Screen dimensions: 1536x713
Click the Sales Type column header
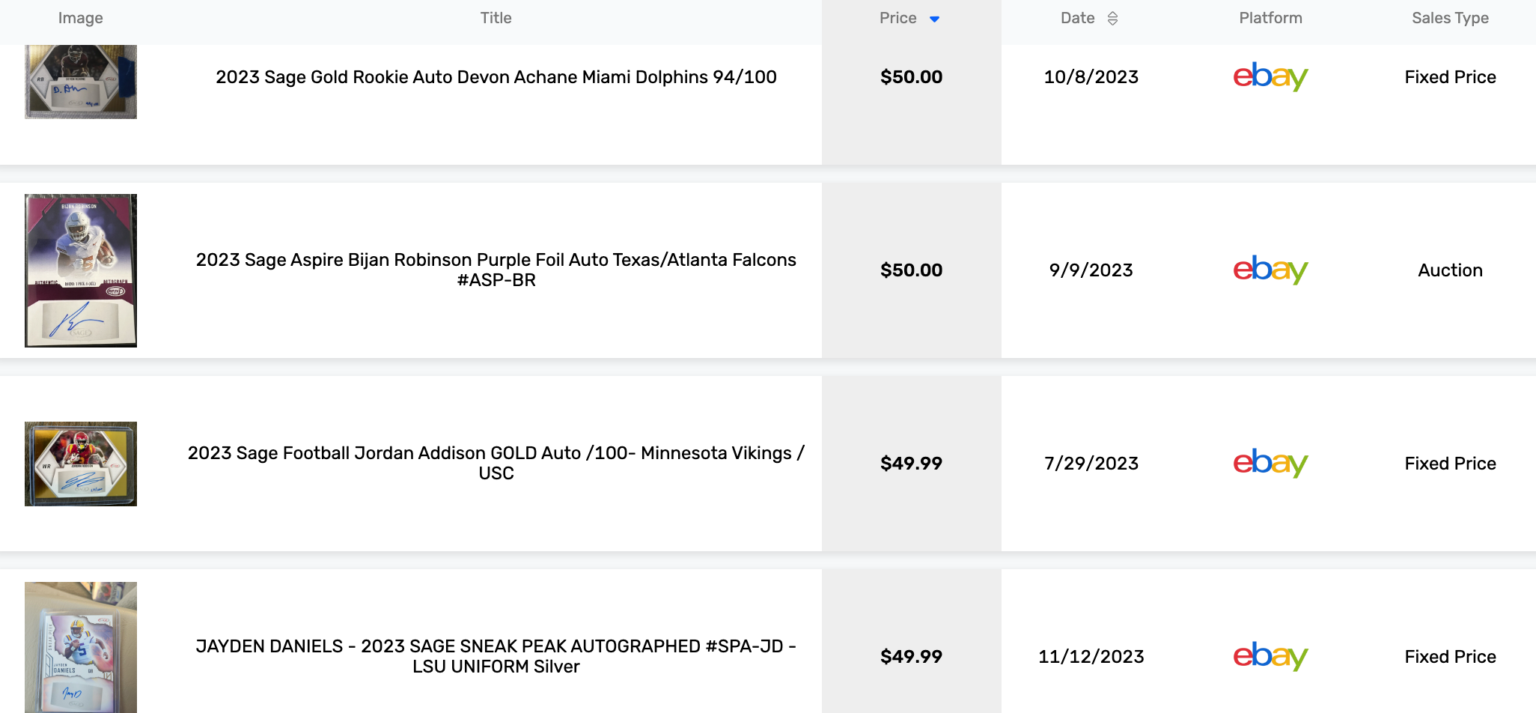[1450, 18]
